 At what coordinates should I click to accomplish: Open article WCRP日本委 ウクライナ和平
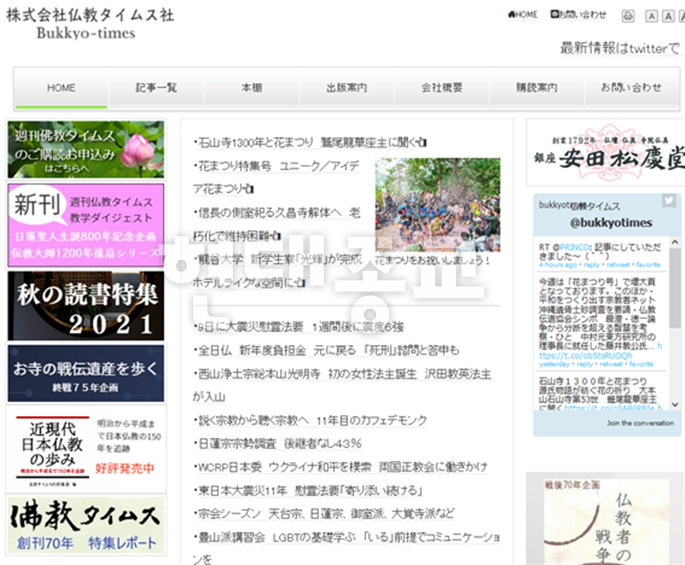coord(340,467)
